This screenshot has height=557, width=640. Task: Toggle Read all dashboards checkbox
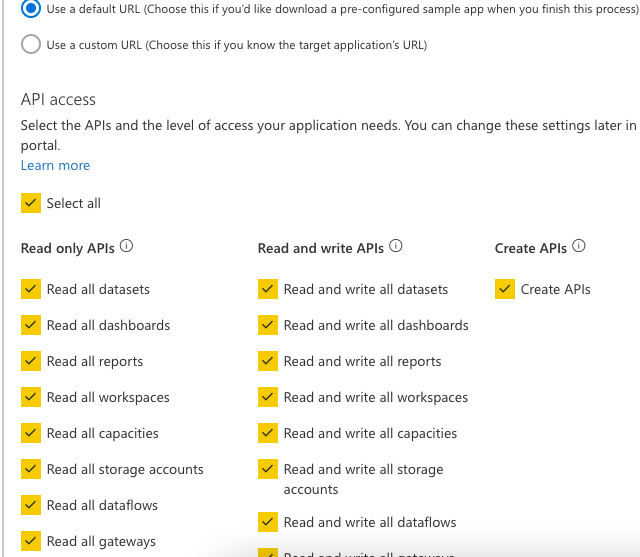(31, 325)
